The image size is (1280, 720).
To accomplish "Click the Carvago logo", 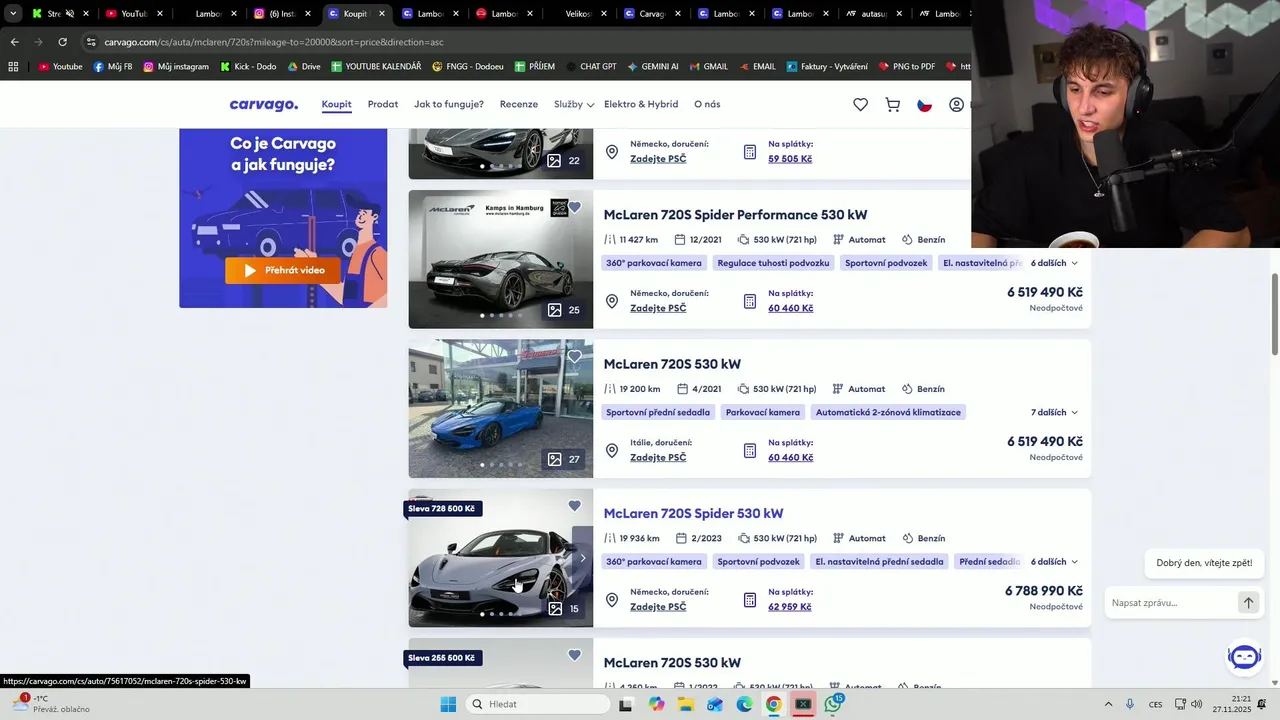I will pos(264,104).
